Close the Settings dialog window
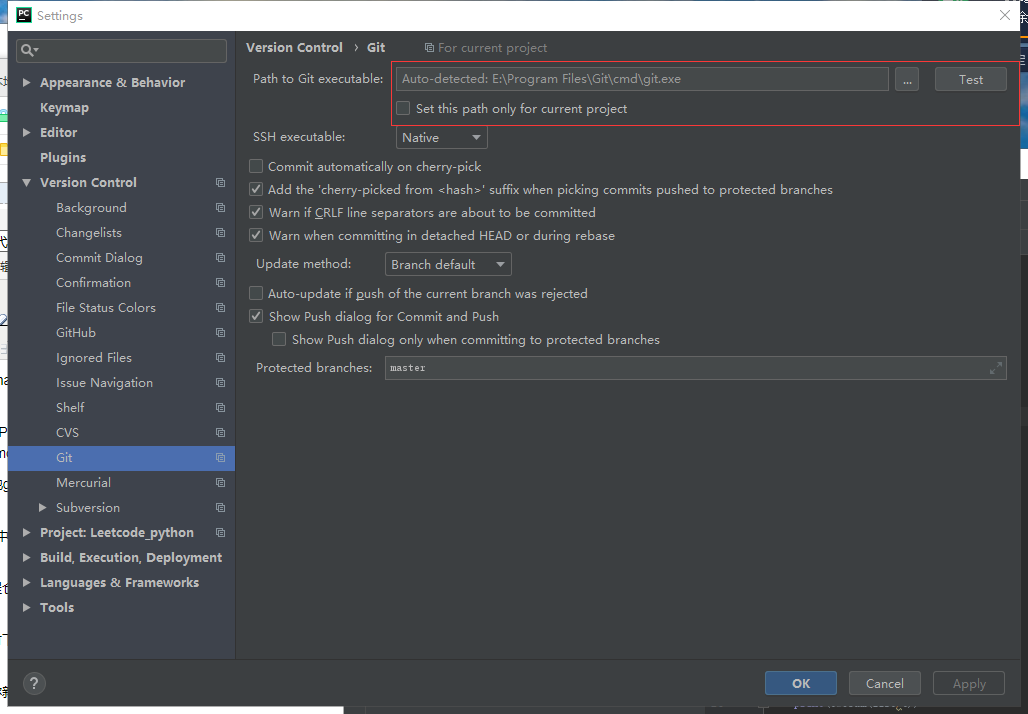The width and height of the screenshot is (1028, 714). coord(1004,15)
